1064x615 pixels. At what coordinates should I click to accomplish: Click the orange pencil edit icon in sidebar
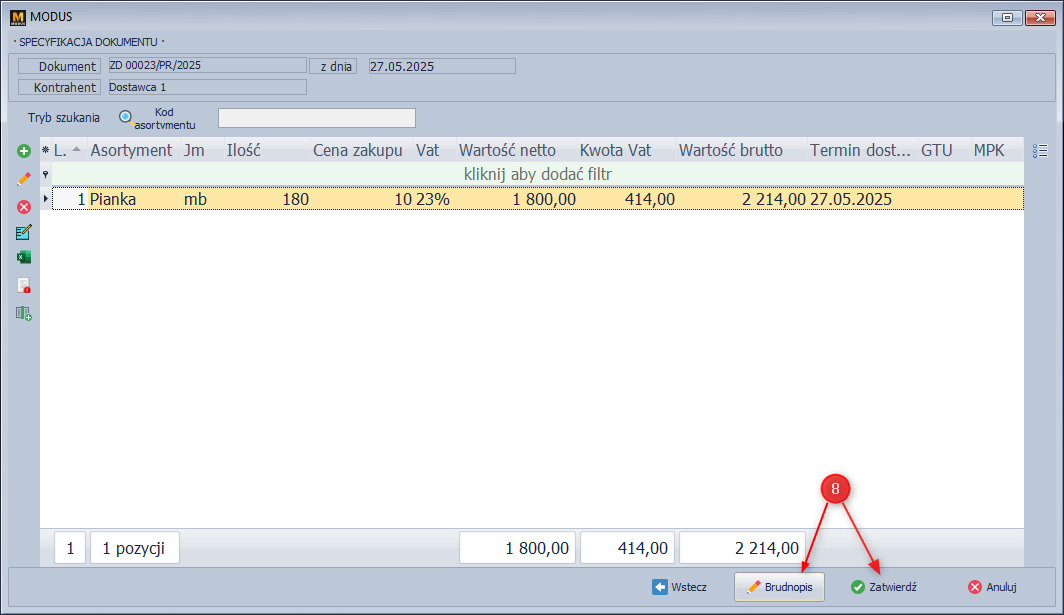[24, 179]
